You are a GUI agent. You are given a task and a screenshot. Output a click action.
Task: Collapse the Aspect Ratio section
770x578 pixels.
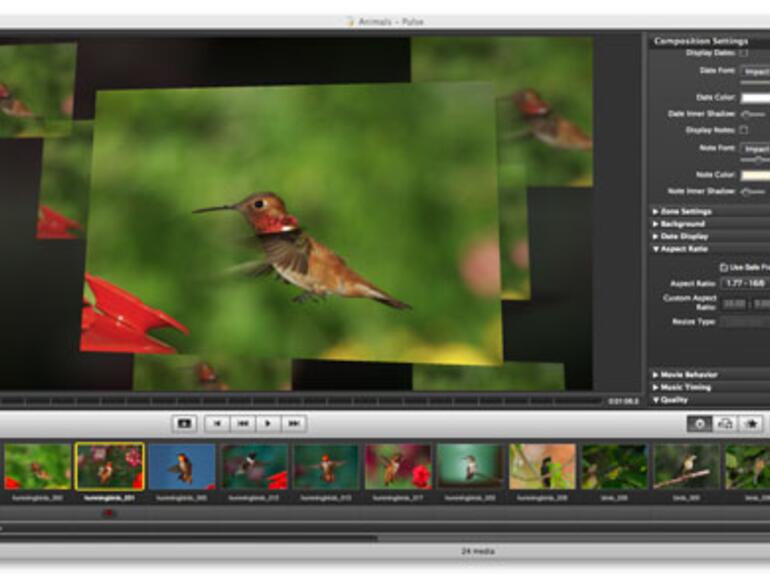[710, 249]
